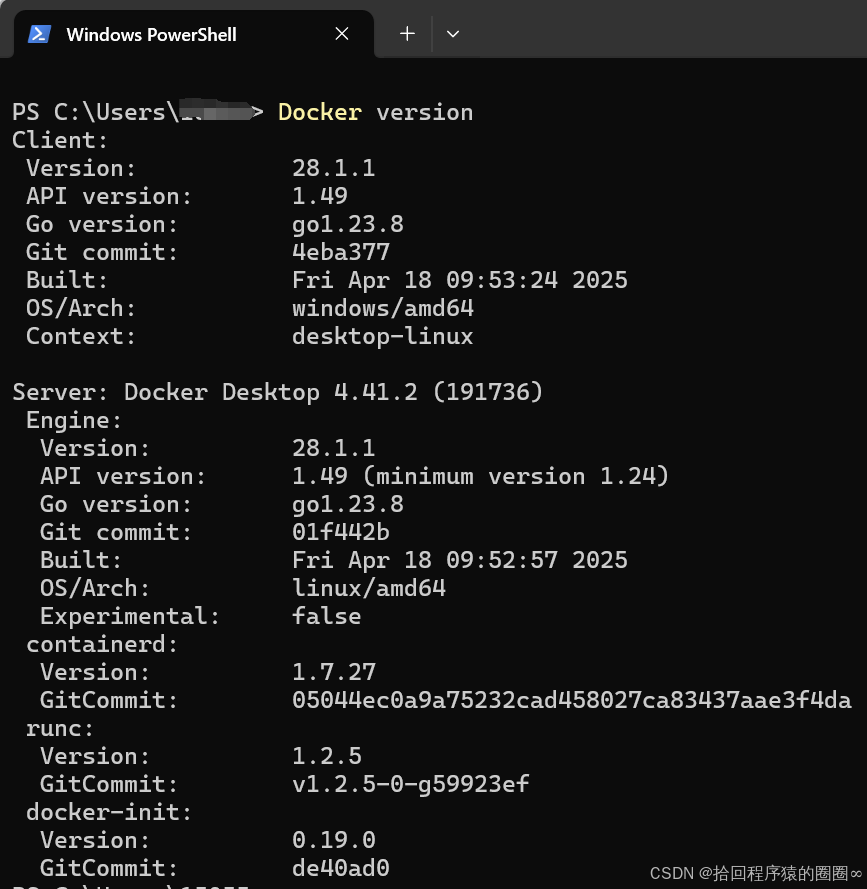Click runc version 1.2.5
The width and height of the screenshot is (867, 889).
327,756
